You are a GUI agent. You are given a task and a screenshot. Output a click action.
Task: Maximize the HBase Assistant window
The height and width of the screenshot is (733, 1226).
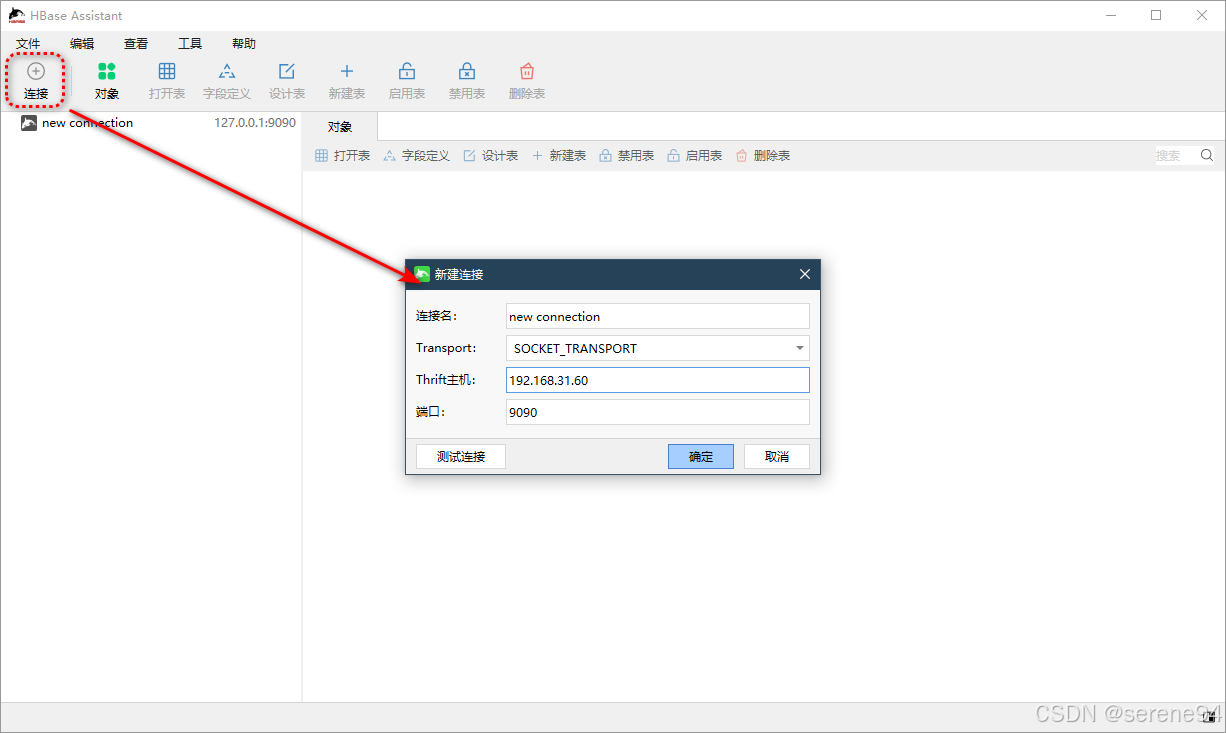pyautogui.click(x=1156, y=15)
